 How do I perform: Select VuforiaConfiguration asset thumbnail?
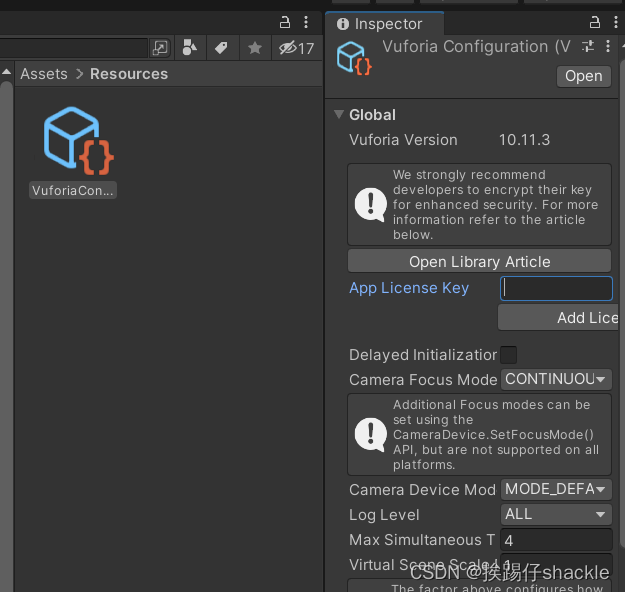coord(78,140)
